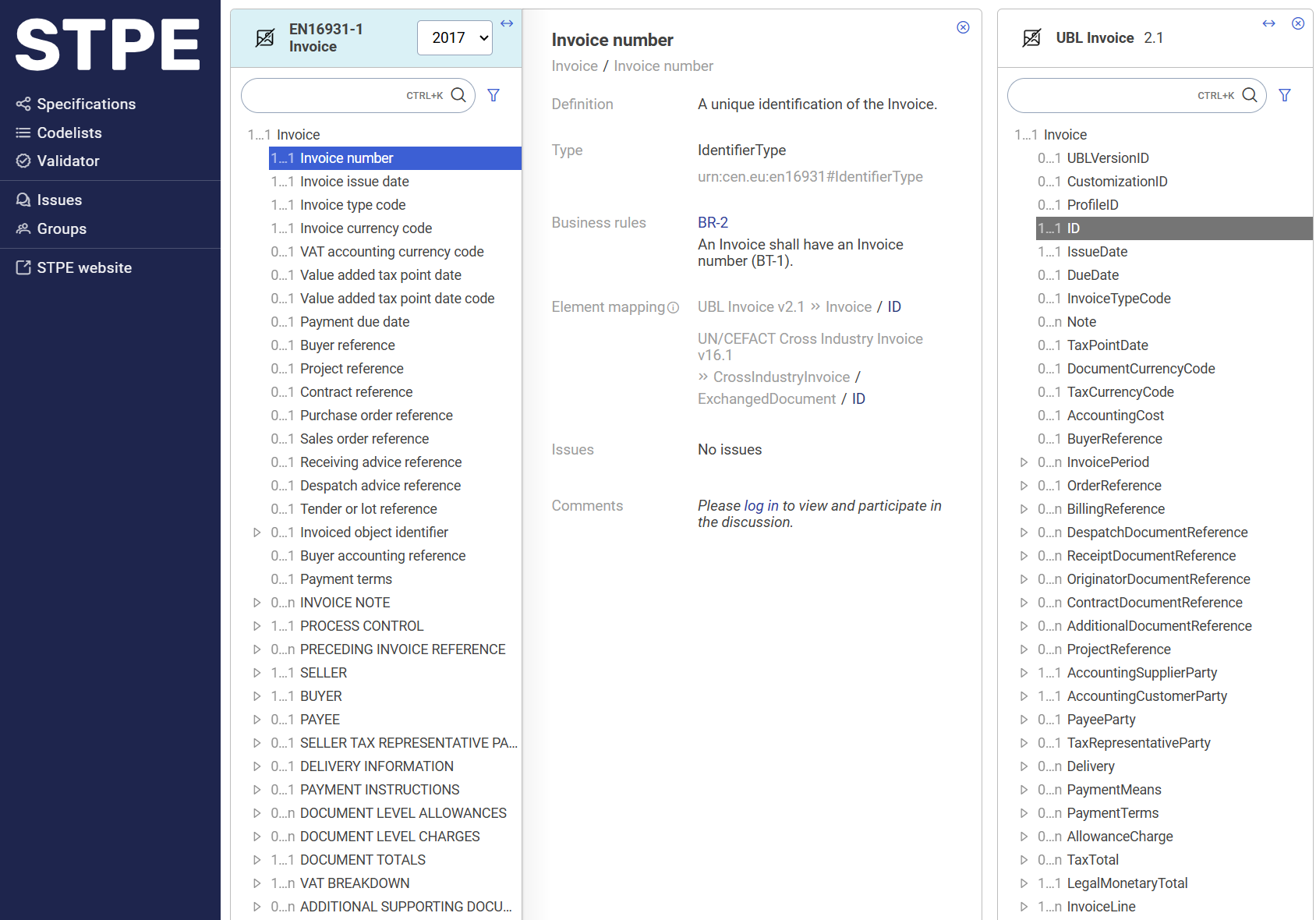
Task: Open STPE website link in sidebar
Action: 84,267
